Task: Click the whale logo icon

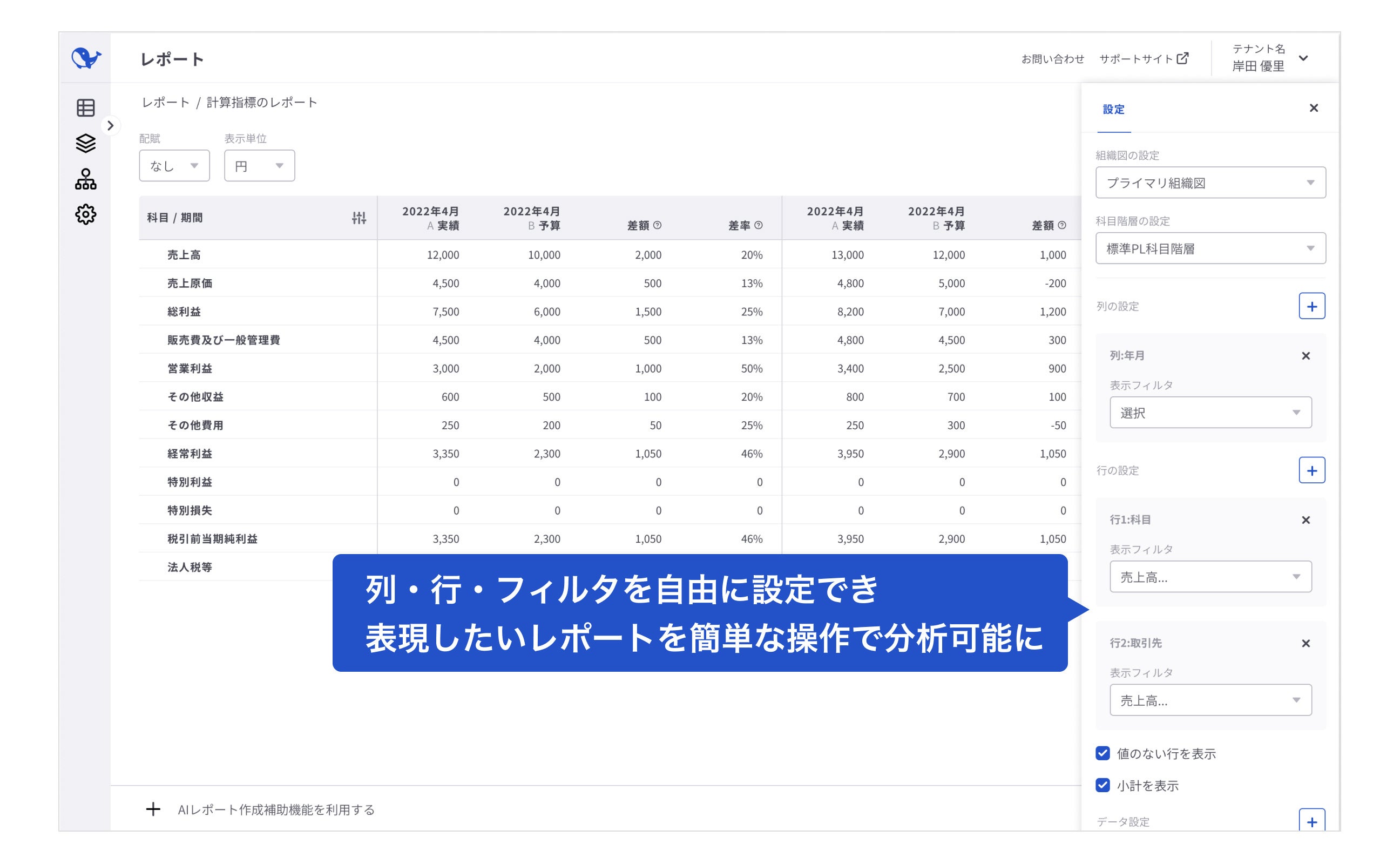Action: [x=86, y=58]
